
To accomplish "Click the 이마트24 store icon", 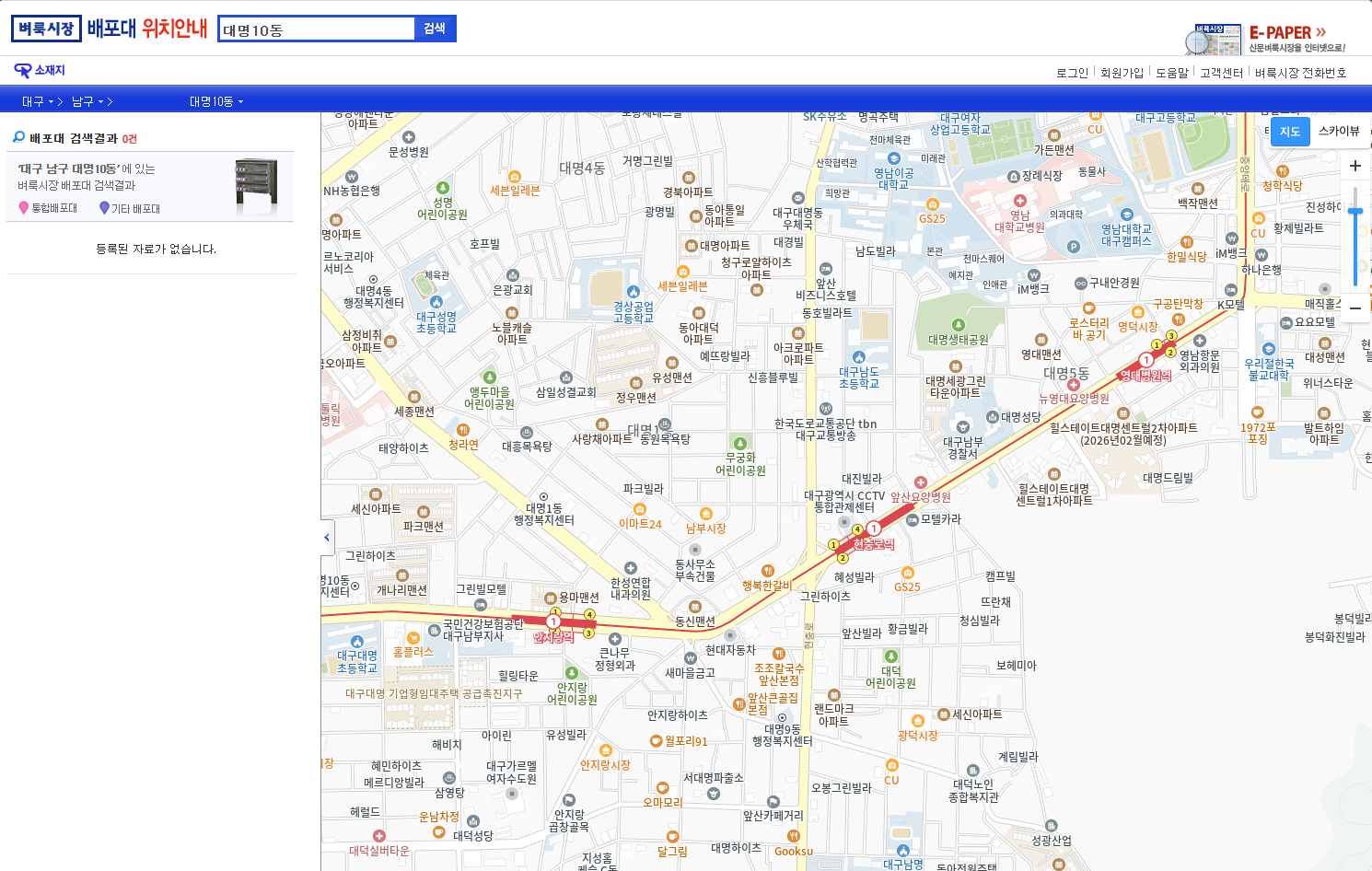I will coord(640,509).
